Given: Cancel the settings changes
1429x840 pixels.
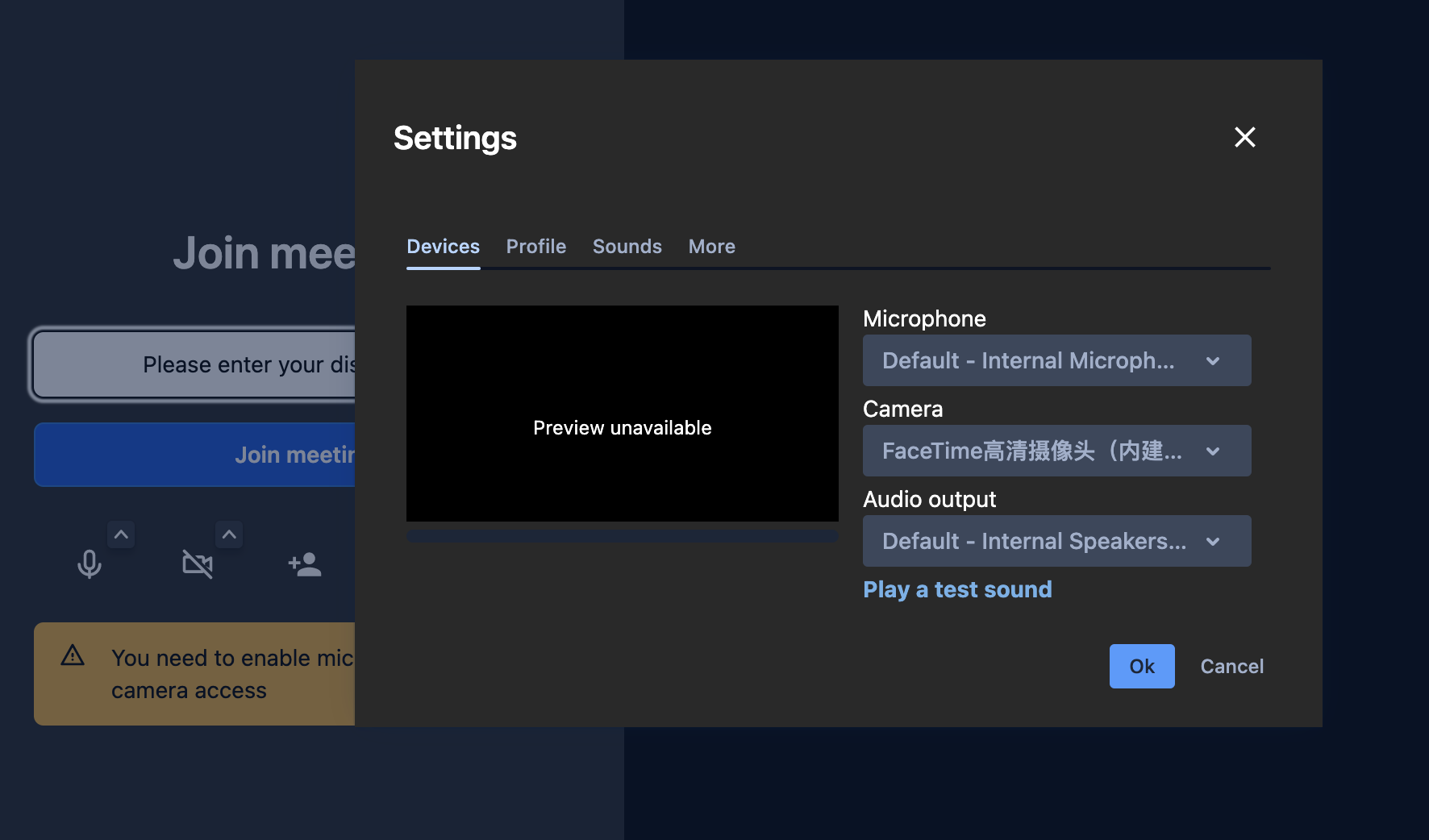Looking at the screenshot, I should 1231,666.
